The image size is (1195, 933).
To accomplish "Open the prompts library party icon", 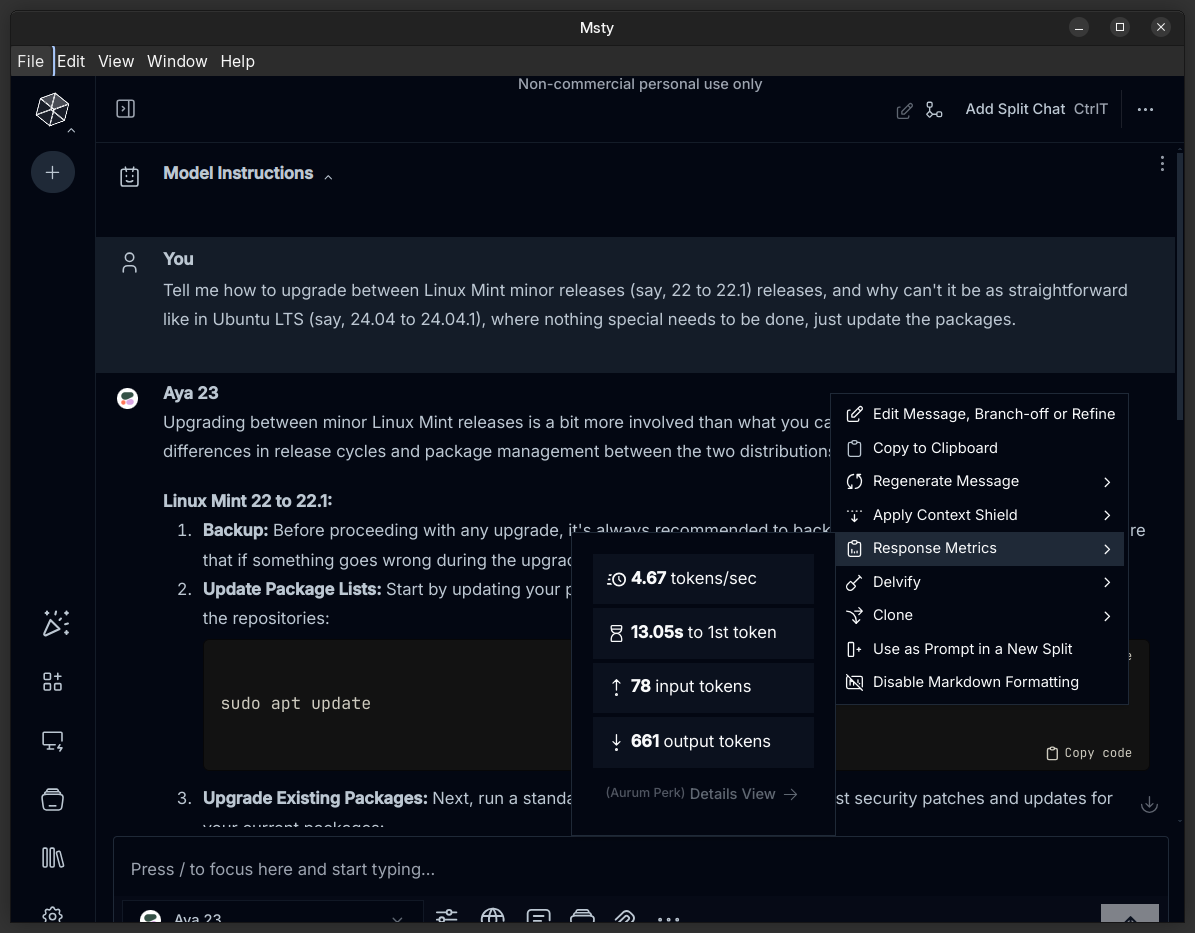I will click(x=55, y=623).
